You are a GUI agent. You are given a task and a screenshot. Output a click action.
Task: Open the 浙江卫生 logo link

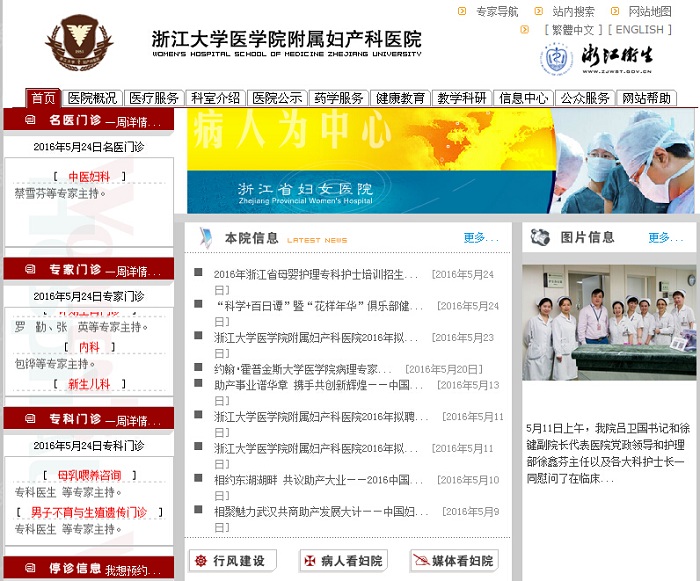click(596, 58)
